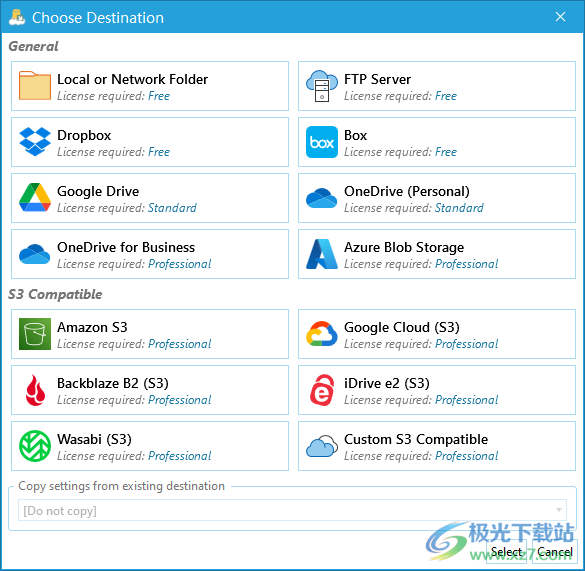This screenshot has height=571, width=585.
Task: Choose the FTP Server title text
Action: click(x=377, y=79)
